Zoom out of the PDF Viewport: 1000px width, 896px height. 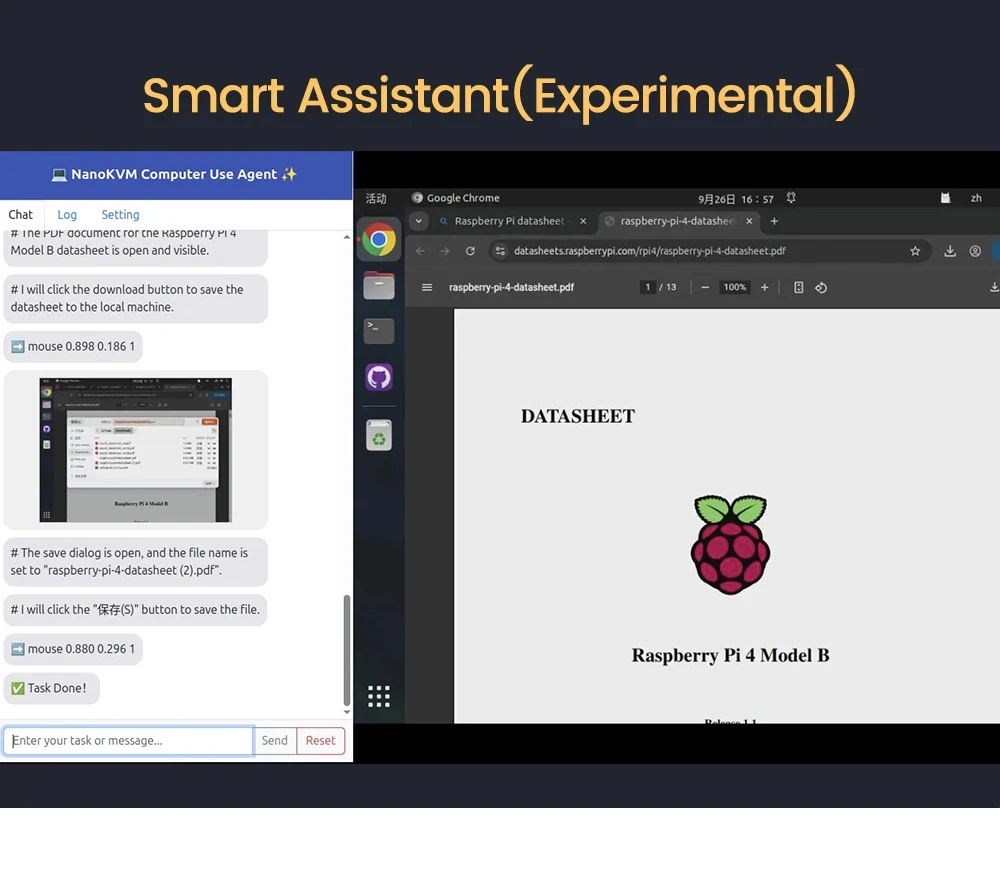pyautogui.click(x=705, y=288)
